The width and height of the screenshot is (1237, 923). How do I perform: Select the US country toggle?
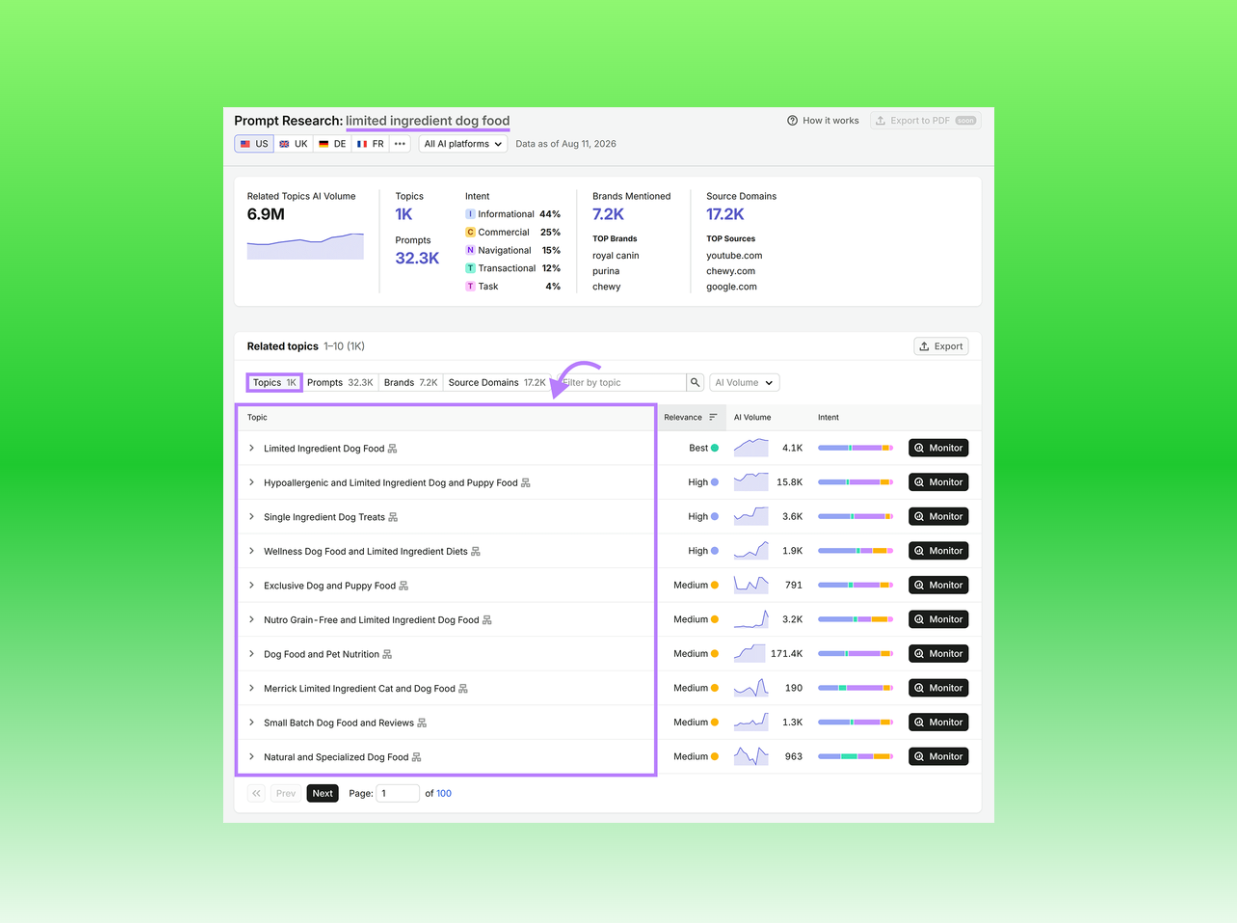(254, 144)
